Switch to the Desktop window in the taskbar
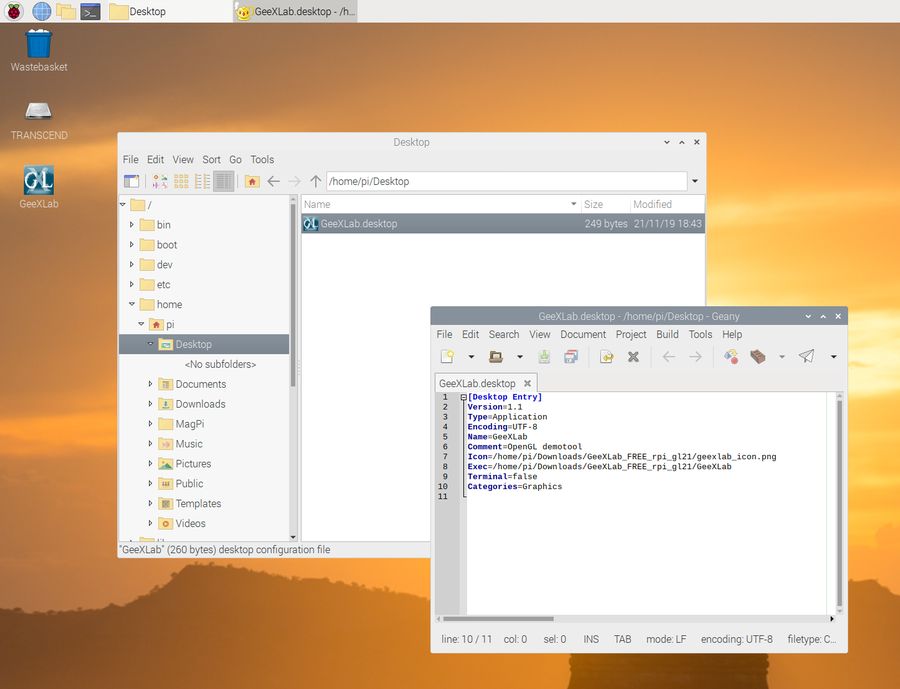Viewport: 900px width, 689px height. (x=169, y=11)
